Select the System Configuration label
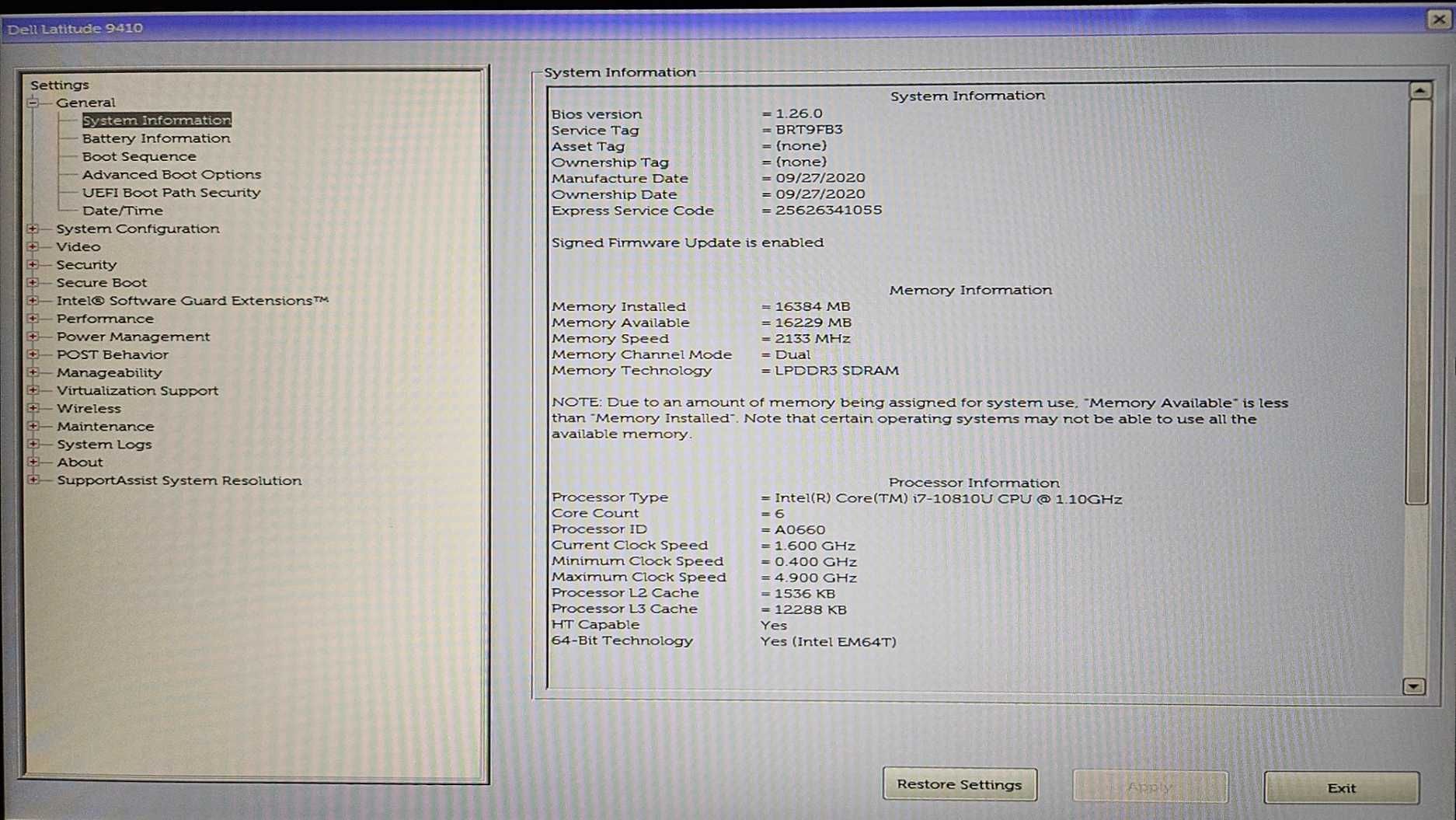Viewport: 1456px width, 820px height. [x=138, y=229]
